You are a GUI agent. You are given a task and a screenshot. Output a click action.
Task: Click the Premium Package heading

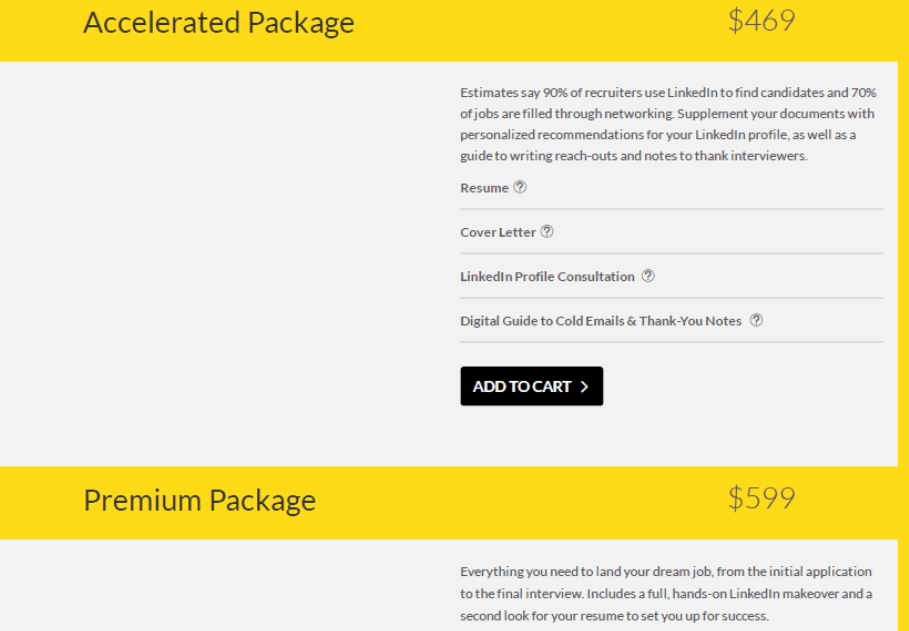[x=199, y=501]
